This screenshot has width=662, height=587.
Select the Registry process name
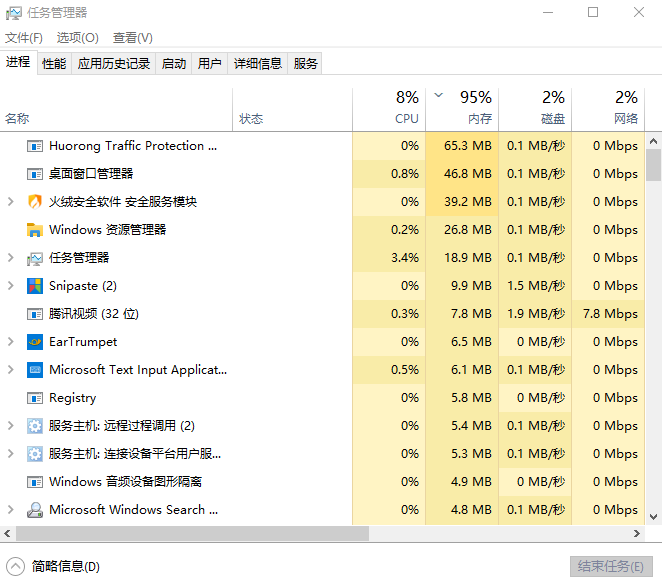pos(73,398)
